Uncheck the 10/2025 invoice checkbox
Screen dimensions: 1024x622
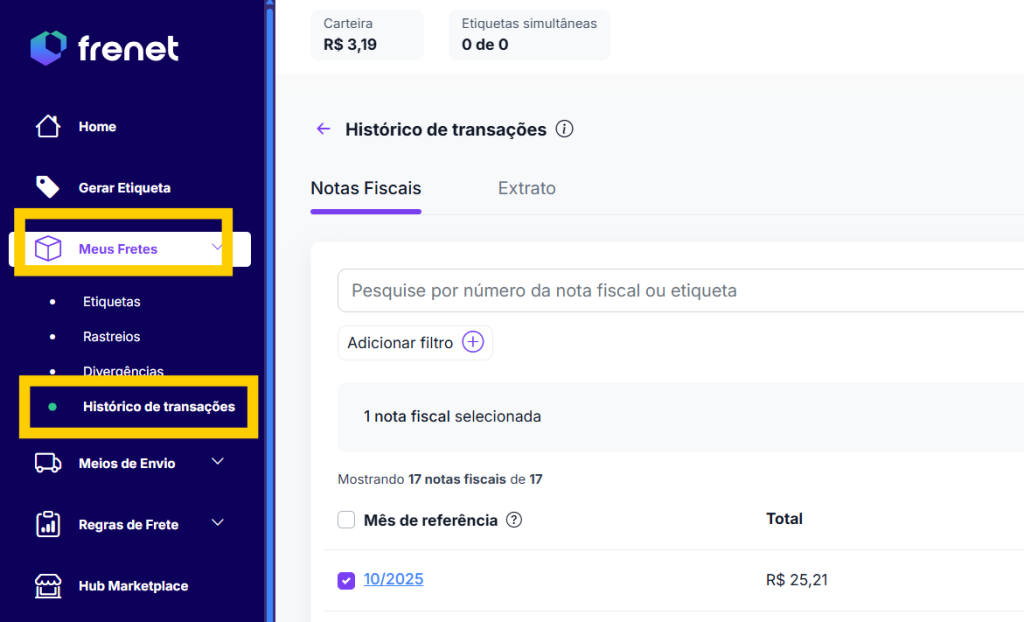coord(346,580)
